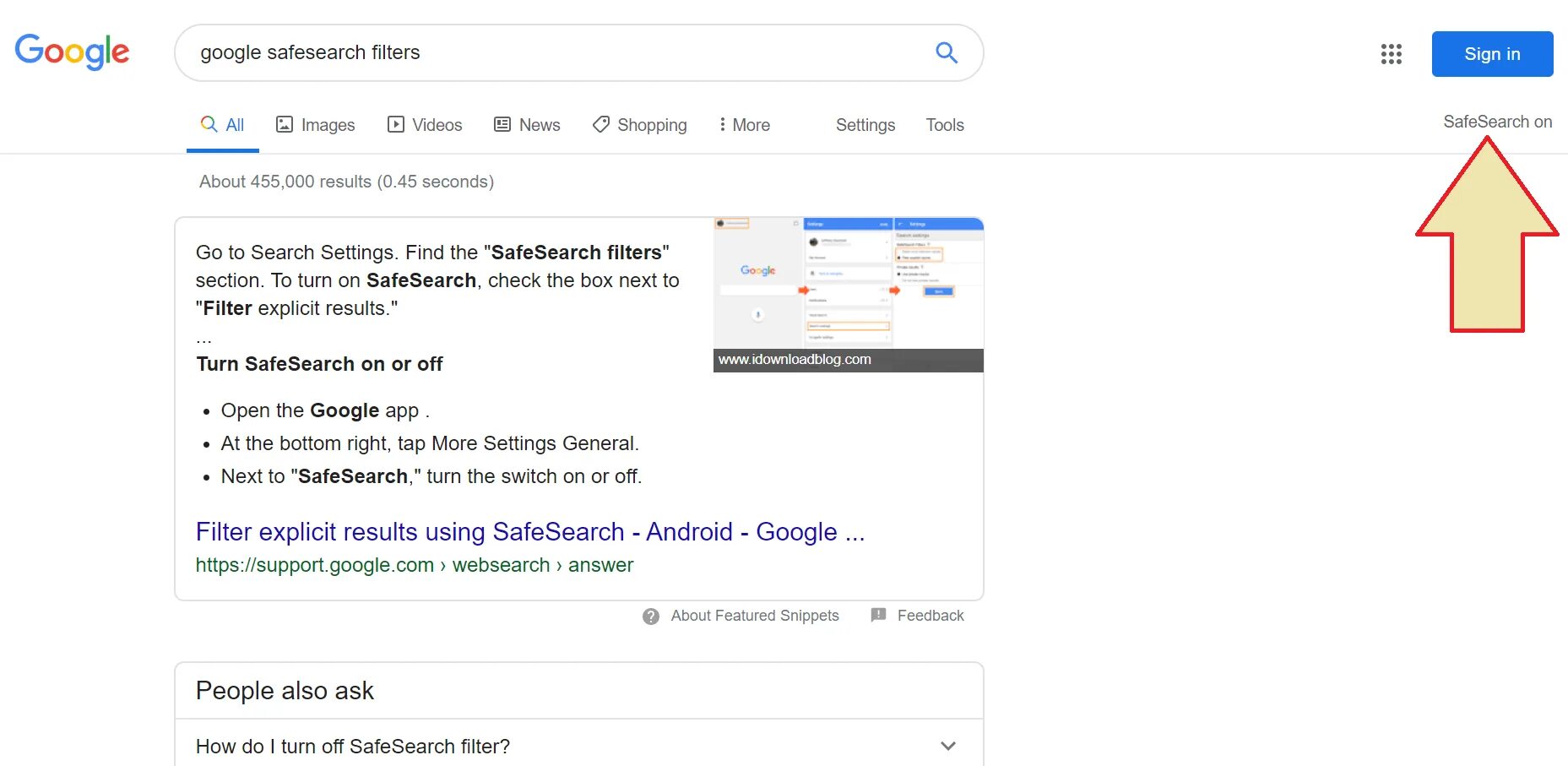Image resolution: width=1568 pixels, height=766 pixels.
Task: Switch to the All results tab
Action: (x=223, y=125)
